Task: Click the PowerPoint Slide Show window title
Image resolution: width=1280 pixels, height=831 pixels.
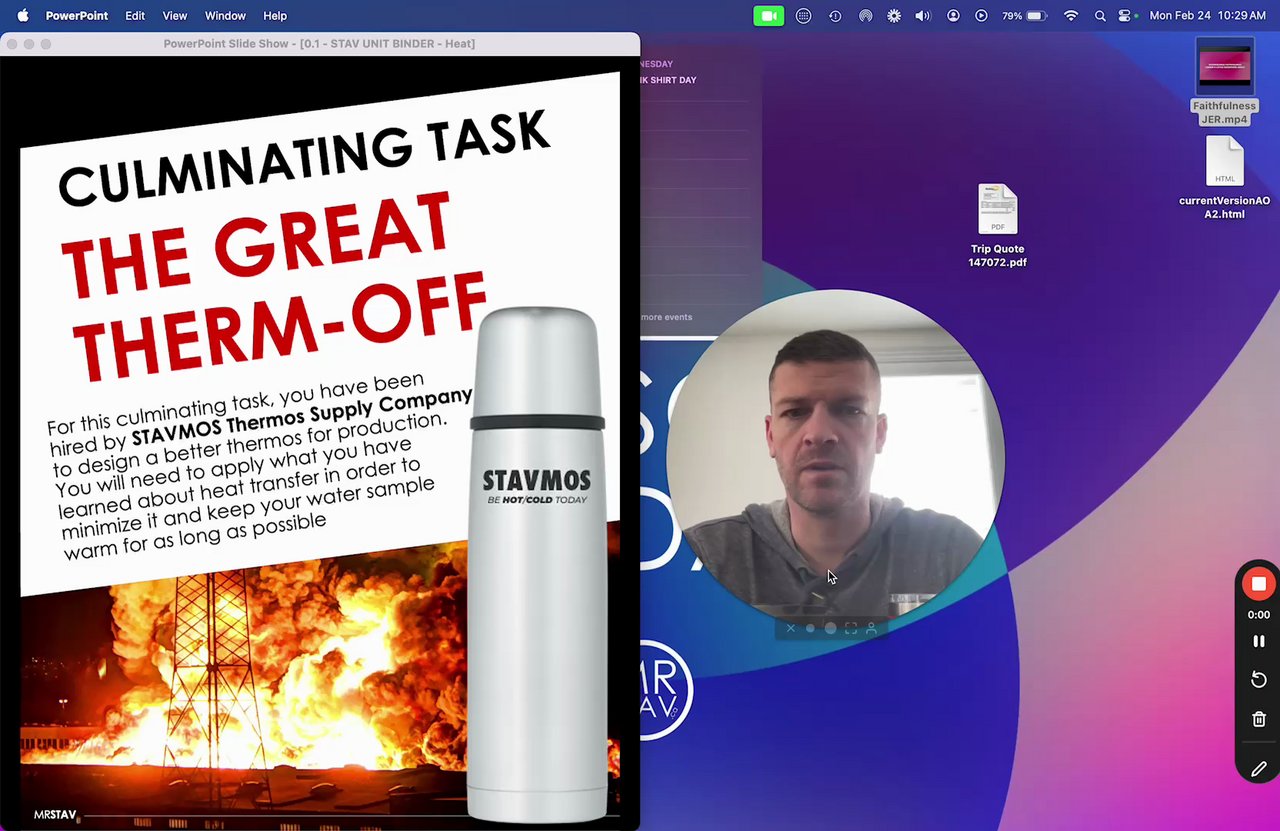Action: 319,44
